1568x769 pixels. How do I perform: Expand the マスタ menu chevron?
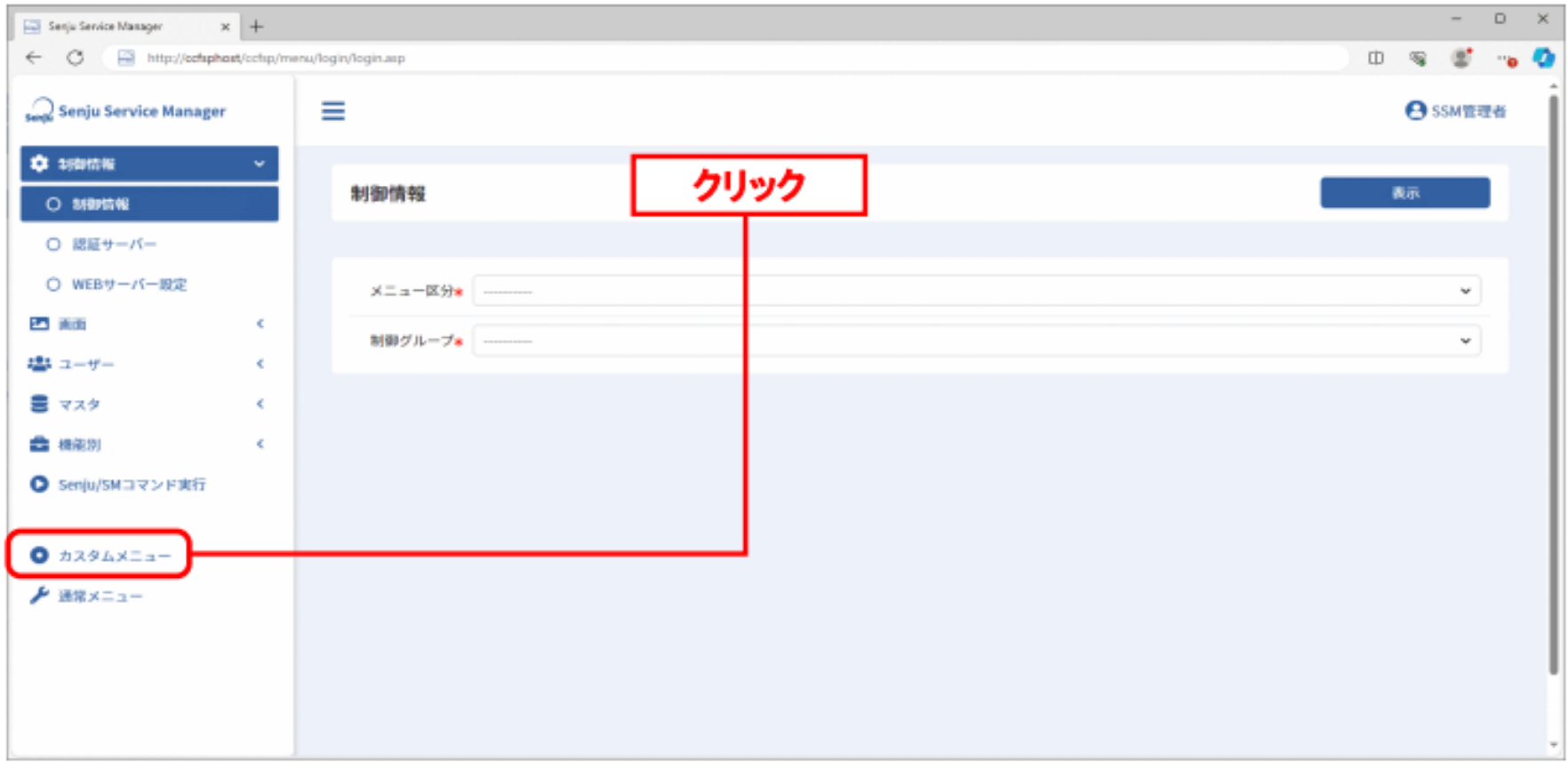(260, 404)
